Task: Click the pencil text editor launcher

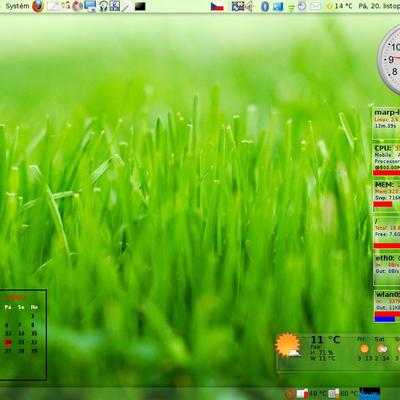Action: [126, 6]
